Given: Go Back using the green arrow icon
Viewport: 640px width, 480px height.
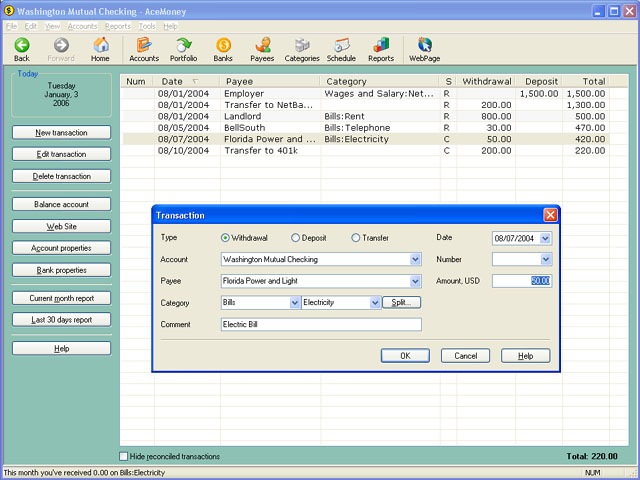Looking at the screenshot, I should point(22,45).
